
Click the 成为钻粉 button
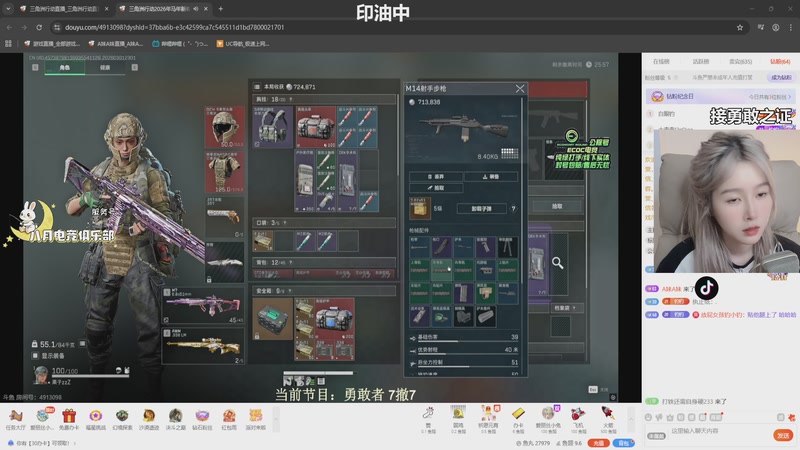click(x=781, y=78)
